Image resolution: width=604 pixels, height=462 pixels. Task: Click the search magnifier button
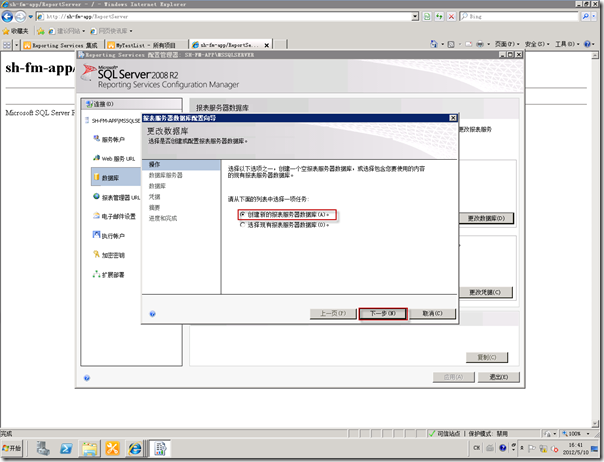pos(586,17)
